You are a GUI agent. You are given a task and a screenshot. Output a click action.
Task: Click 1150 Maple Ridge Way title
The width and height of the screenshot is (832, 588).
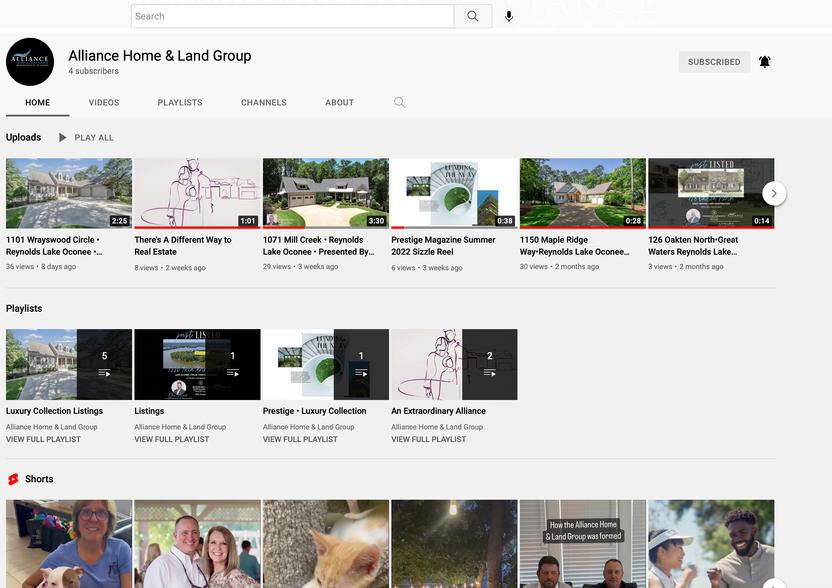(x=575, y=246)
